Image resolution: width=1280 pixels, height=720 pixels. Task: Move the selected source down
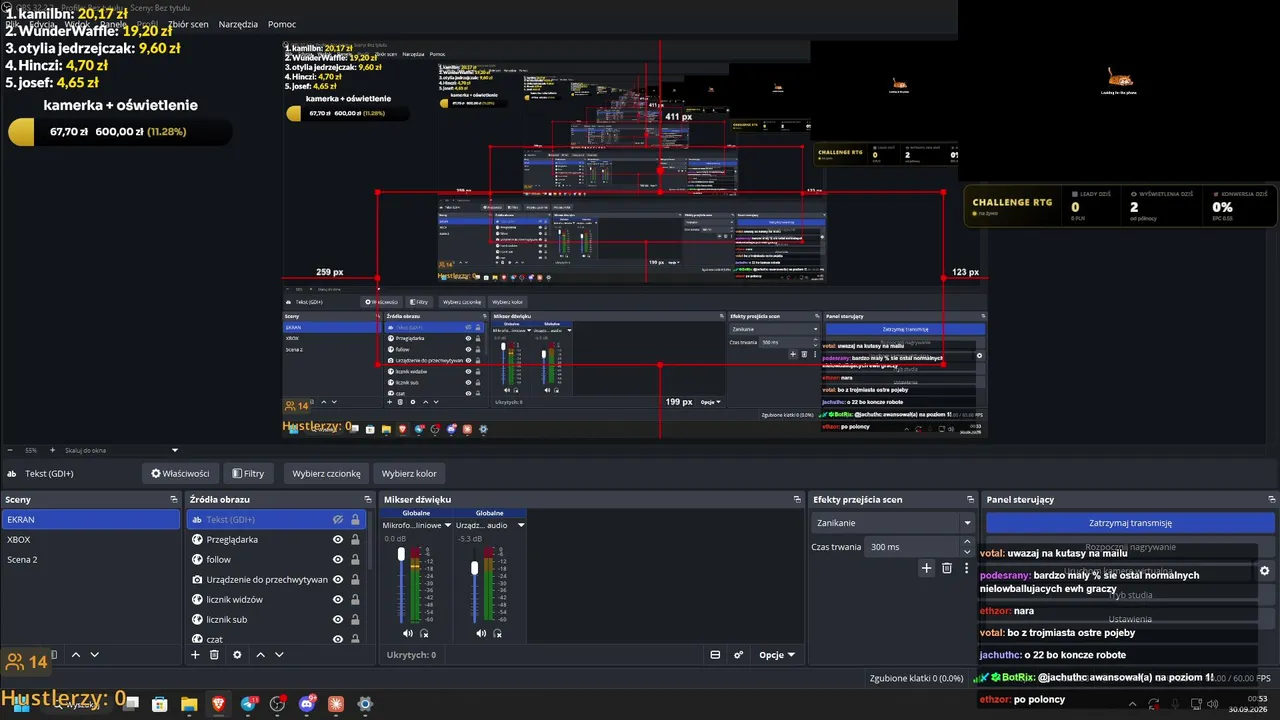pyautogui.click(x=279, y=655)
